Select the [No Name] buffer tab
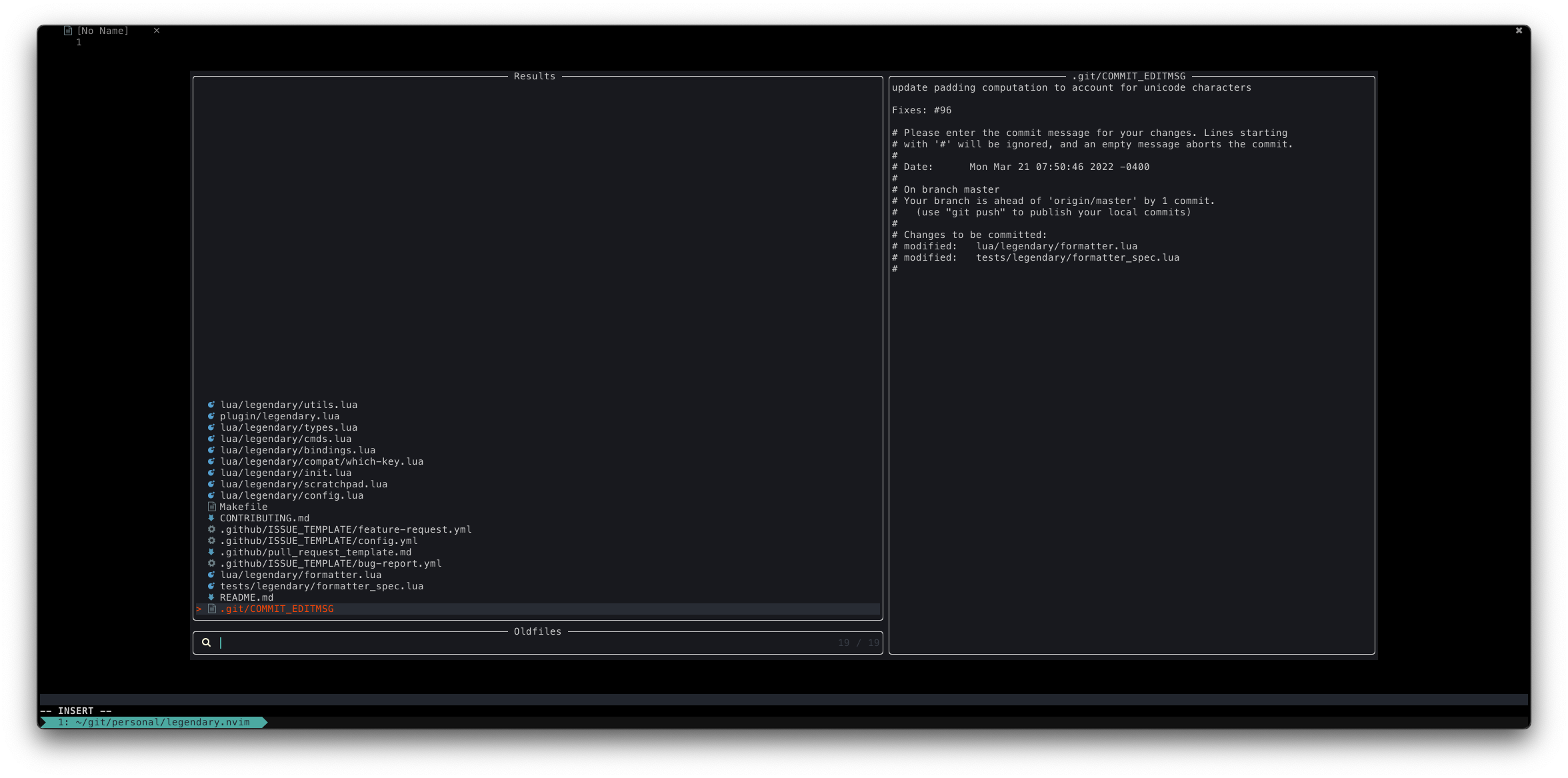Screen dimensions: 1568x778 tap(103, 30)
